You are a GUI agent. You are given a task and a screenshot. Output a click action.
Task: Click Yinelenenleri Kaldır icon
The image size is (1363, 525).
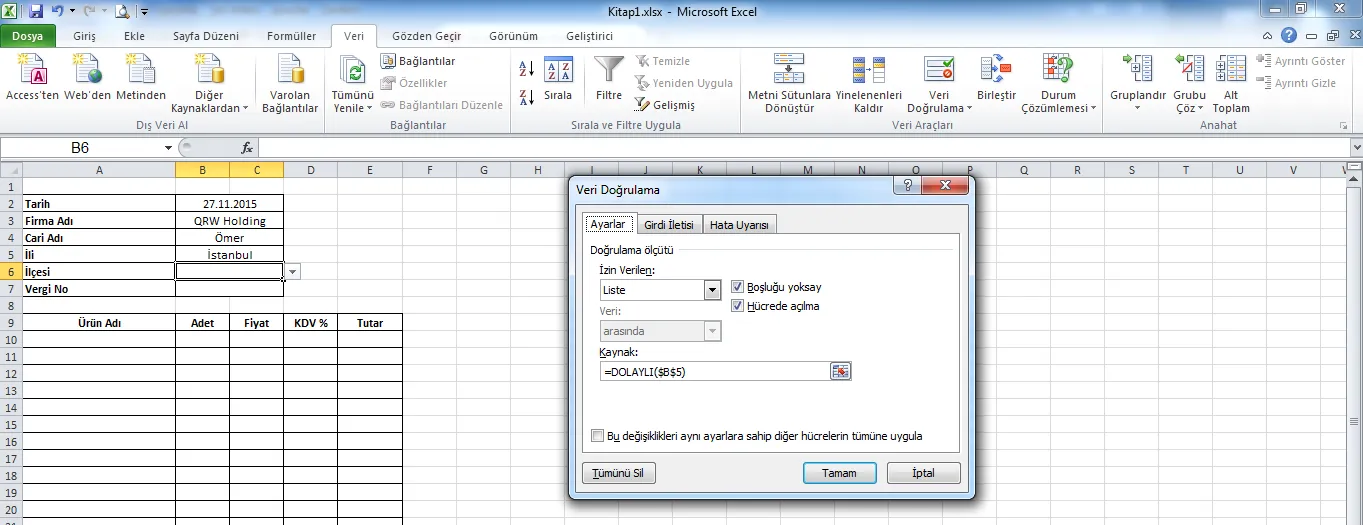point(868,71)
